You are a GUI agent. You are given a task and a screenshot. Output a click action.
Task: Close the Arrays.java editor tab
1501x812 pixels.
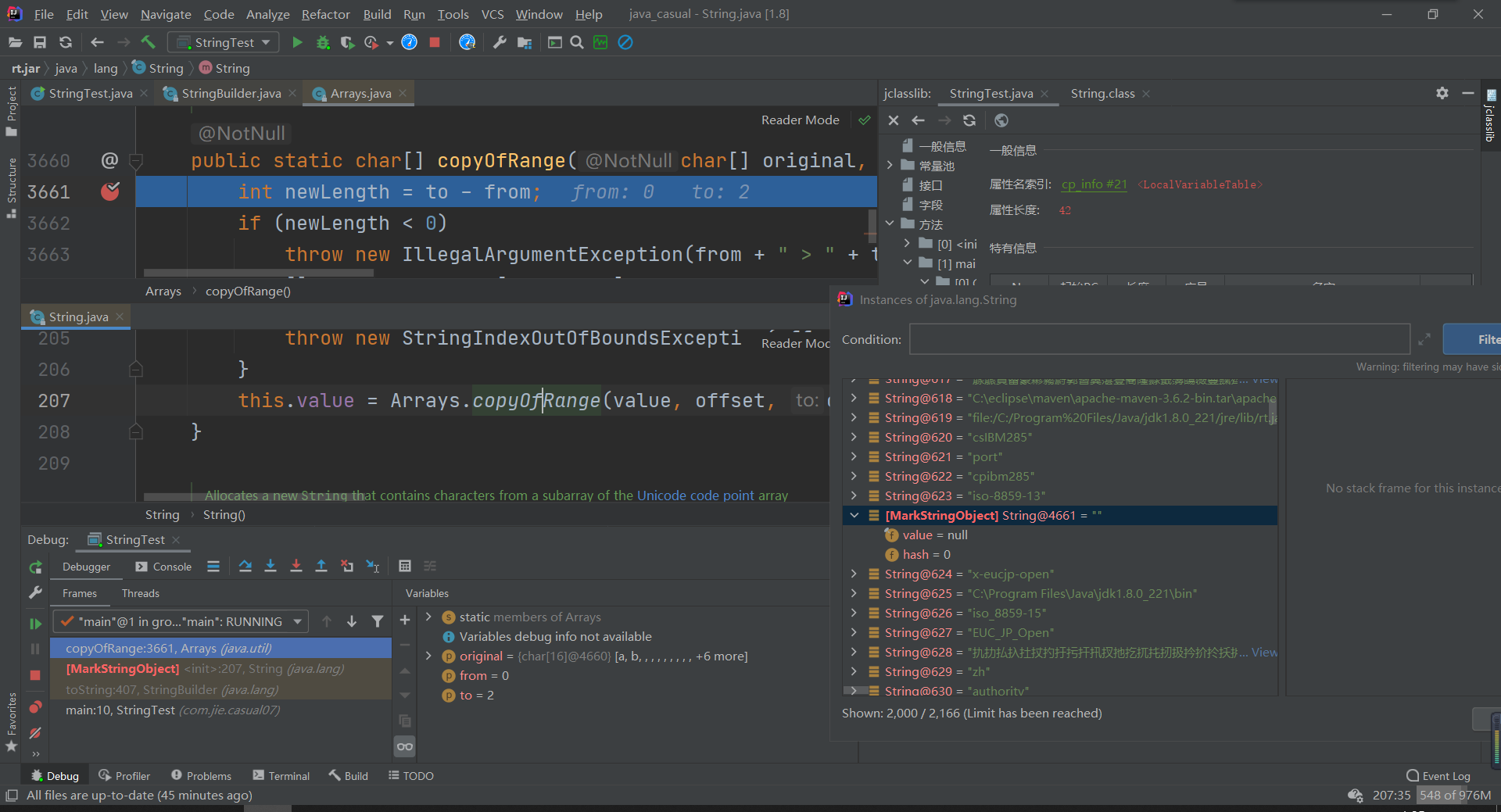pyautogui.click(x=403, y=93)
